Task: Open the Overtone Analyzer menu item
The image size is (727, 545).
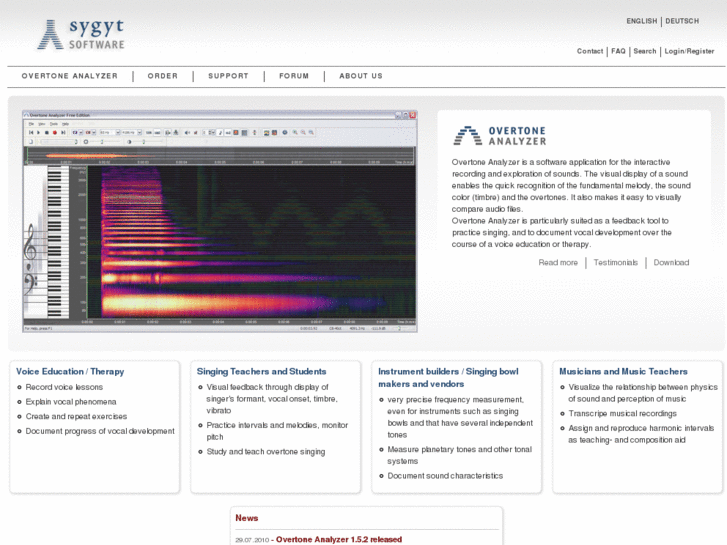Action: [x=70, y=76]
